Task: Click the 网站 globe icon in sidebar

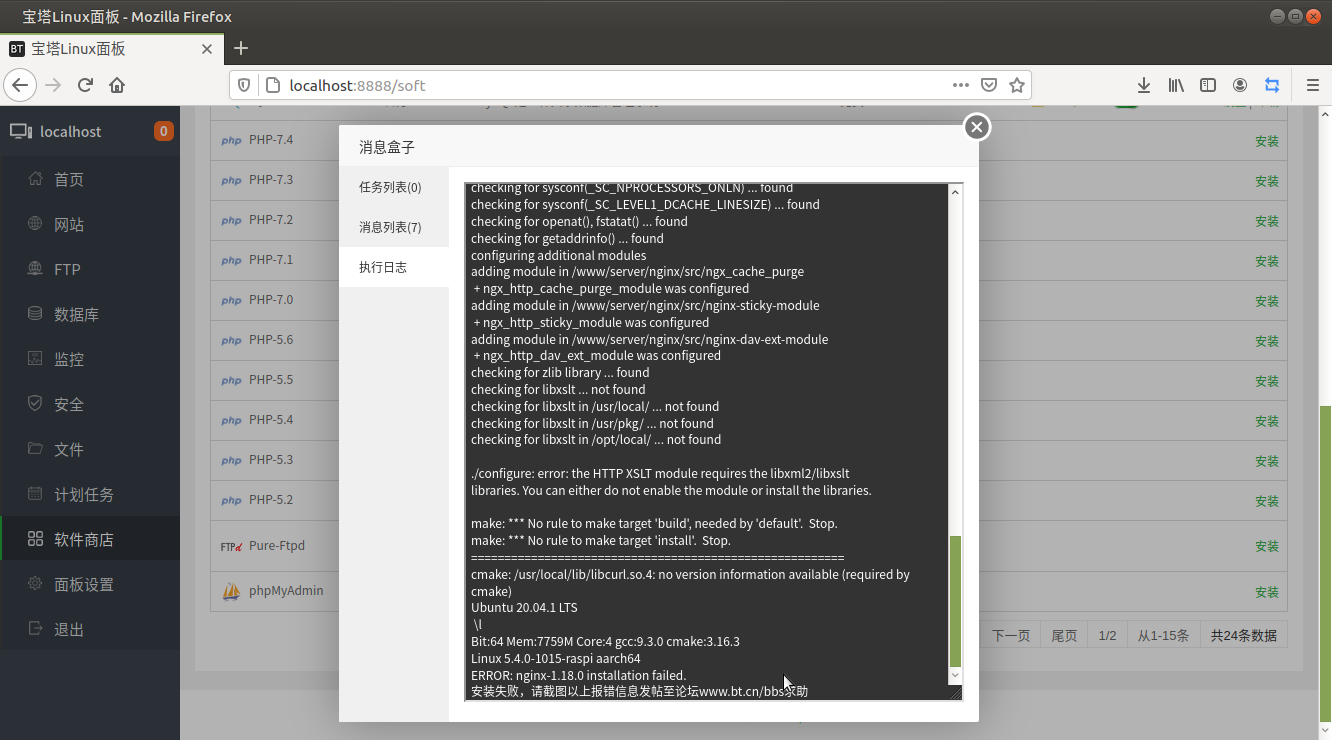Action: pos(36,224)
